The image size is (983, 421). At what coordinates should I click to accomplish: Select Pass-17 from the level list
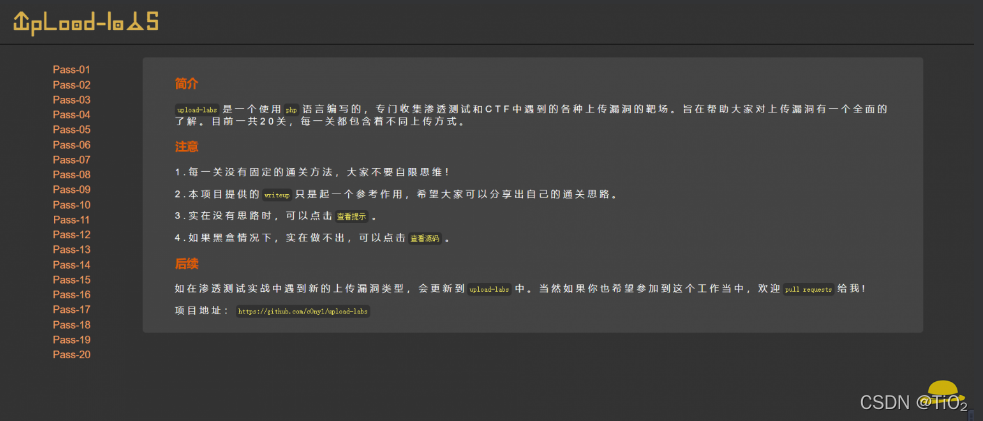coord(71,309)
